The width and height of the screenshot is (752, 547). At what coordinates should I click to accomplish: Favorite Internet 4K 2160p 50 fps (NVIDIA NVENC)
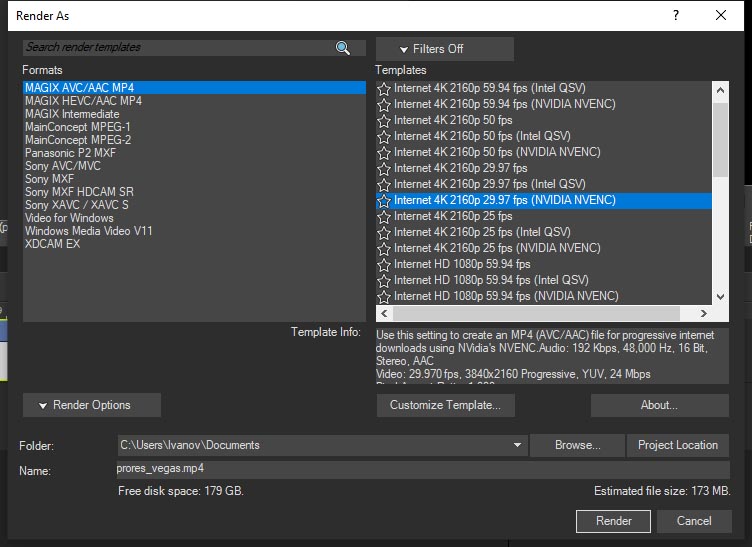click(x=384, y=152)
